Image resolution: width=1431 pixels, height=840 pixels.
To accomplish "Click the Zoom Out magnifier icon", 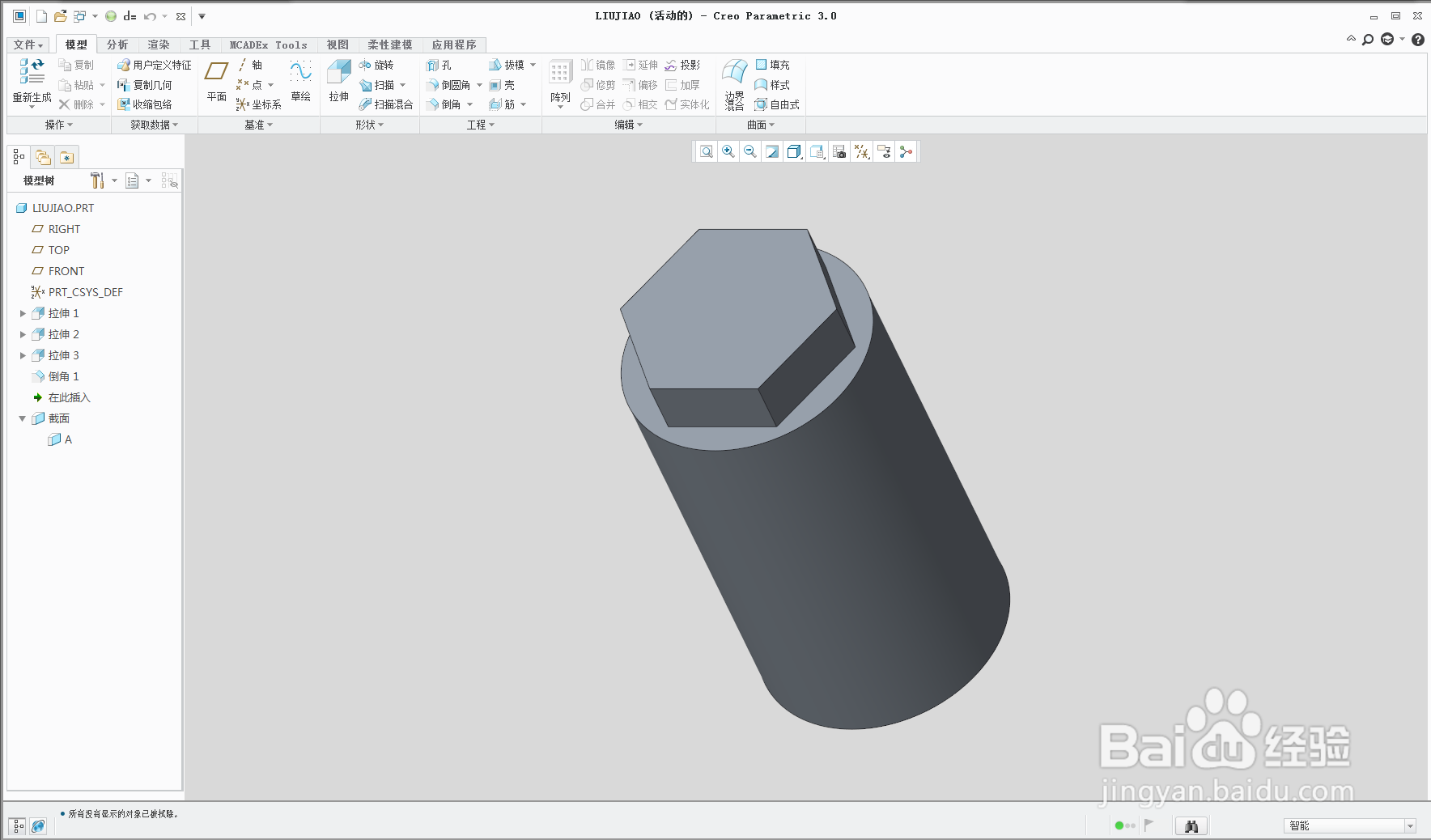I will click(x=750, y=151).
